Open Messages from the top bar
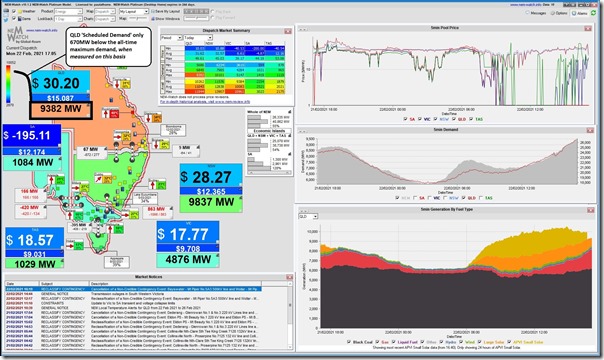604x360 pixels. click(x=536, y=13)
